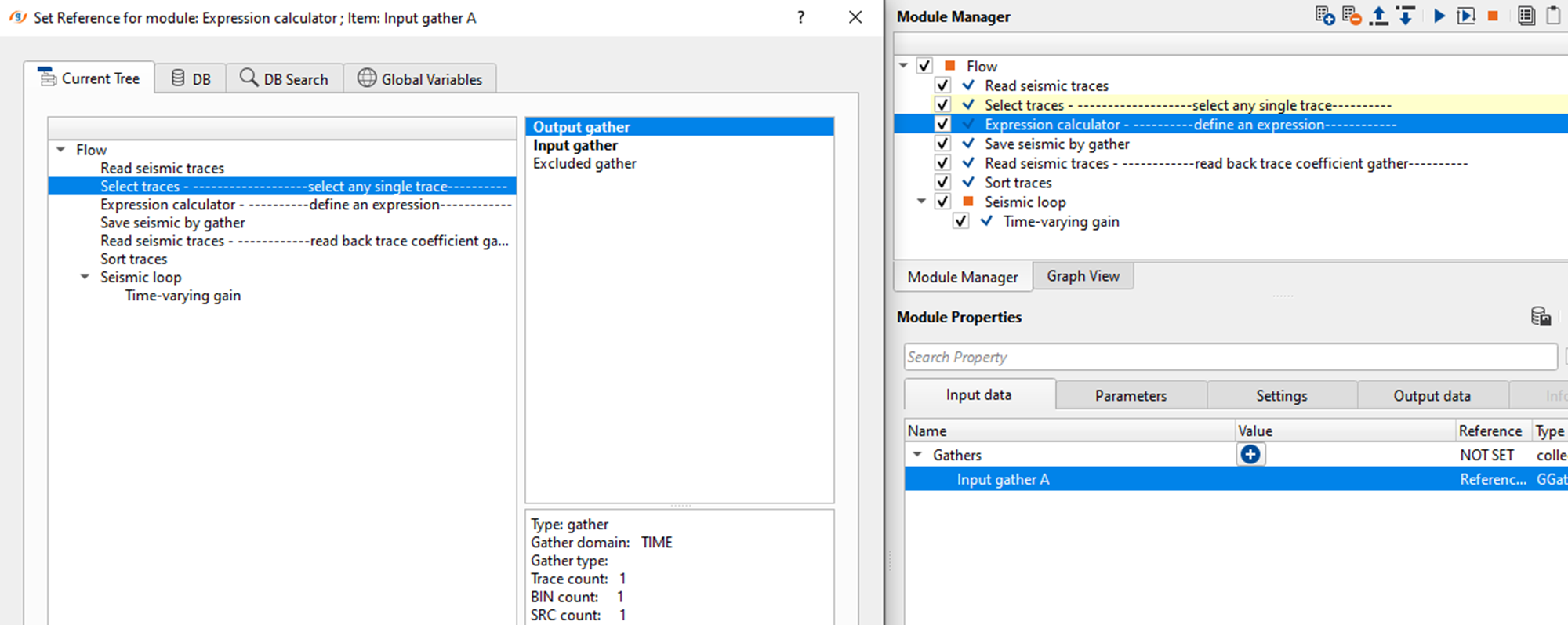Disable the Sort traces module checkbox
Viewport: 1568px width, 625px height.
942,183
